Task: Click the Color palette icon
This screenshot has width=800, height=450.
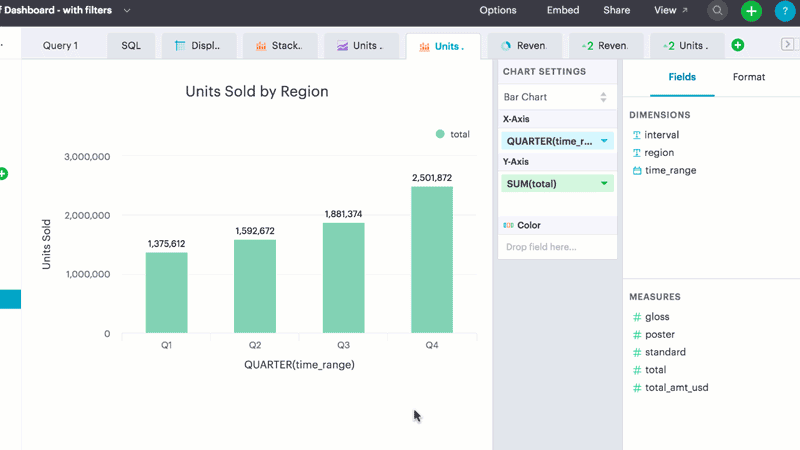Action: pyautogui.click(x=508, y=225)
